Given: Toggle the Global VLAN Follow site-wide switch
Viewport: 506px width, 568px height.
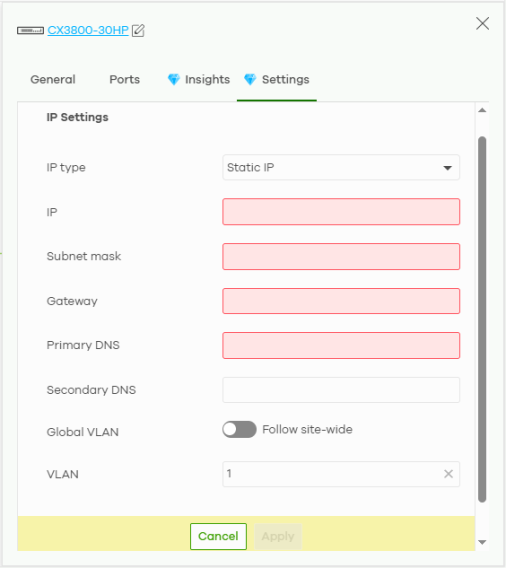Looking at the screenshot, I should [239, 430].
